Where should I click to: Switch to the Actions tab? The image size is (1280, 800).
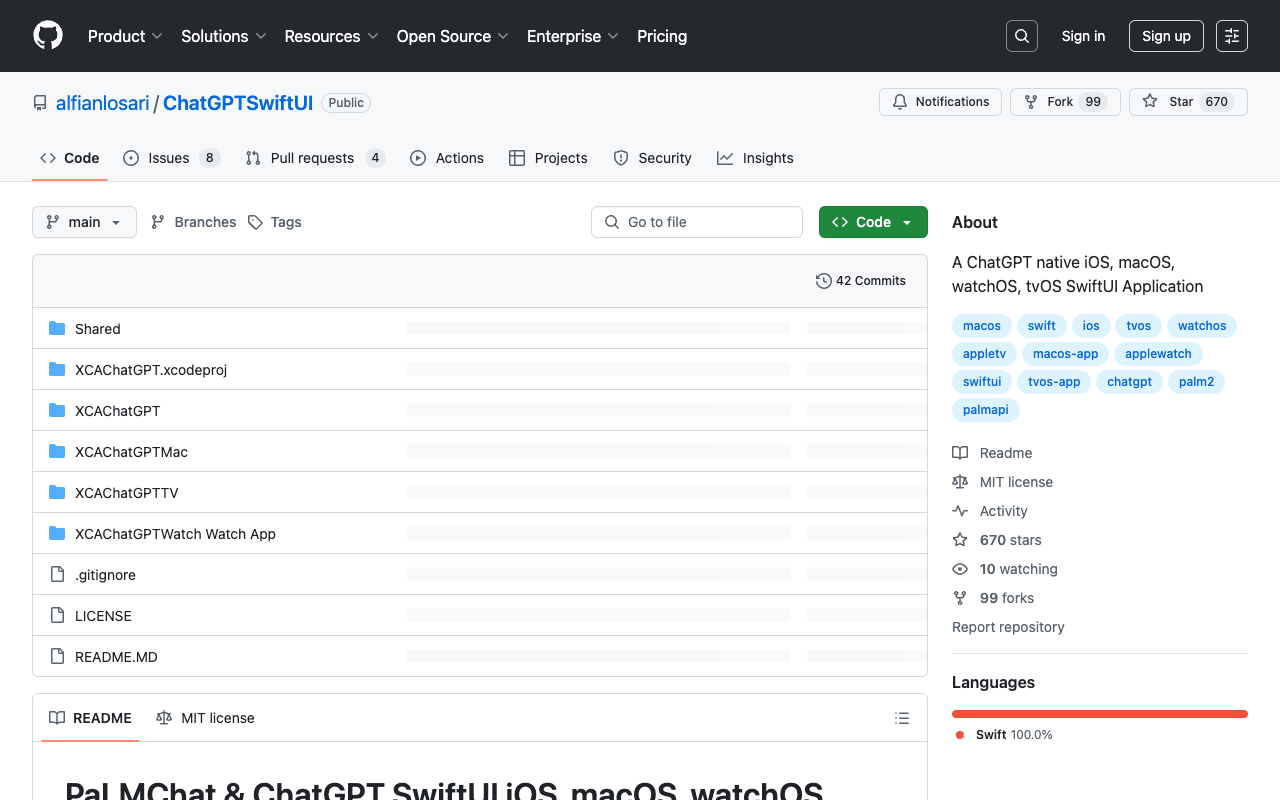tap(447, 158)
